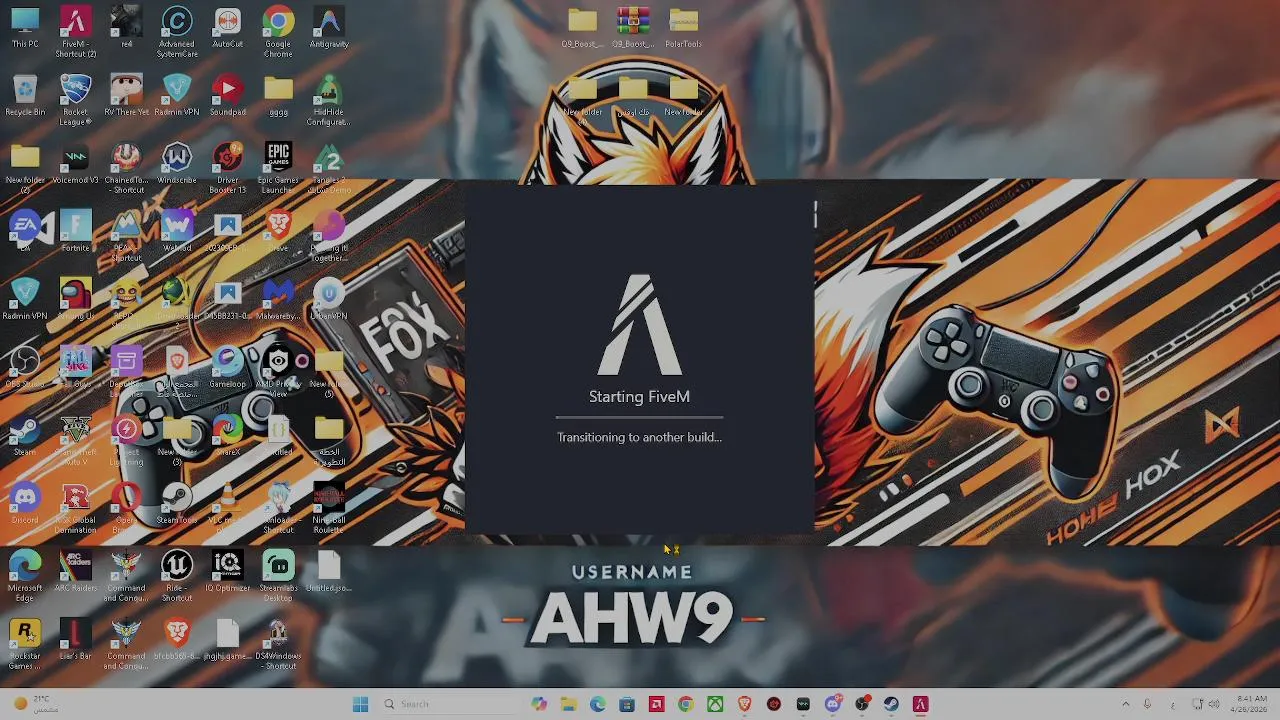Image resolution: width=1280 pixels, height=720 pixels.
Task: Open the Rockstar Games Launcher desktop icon
Action: coord(25,644)
